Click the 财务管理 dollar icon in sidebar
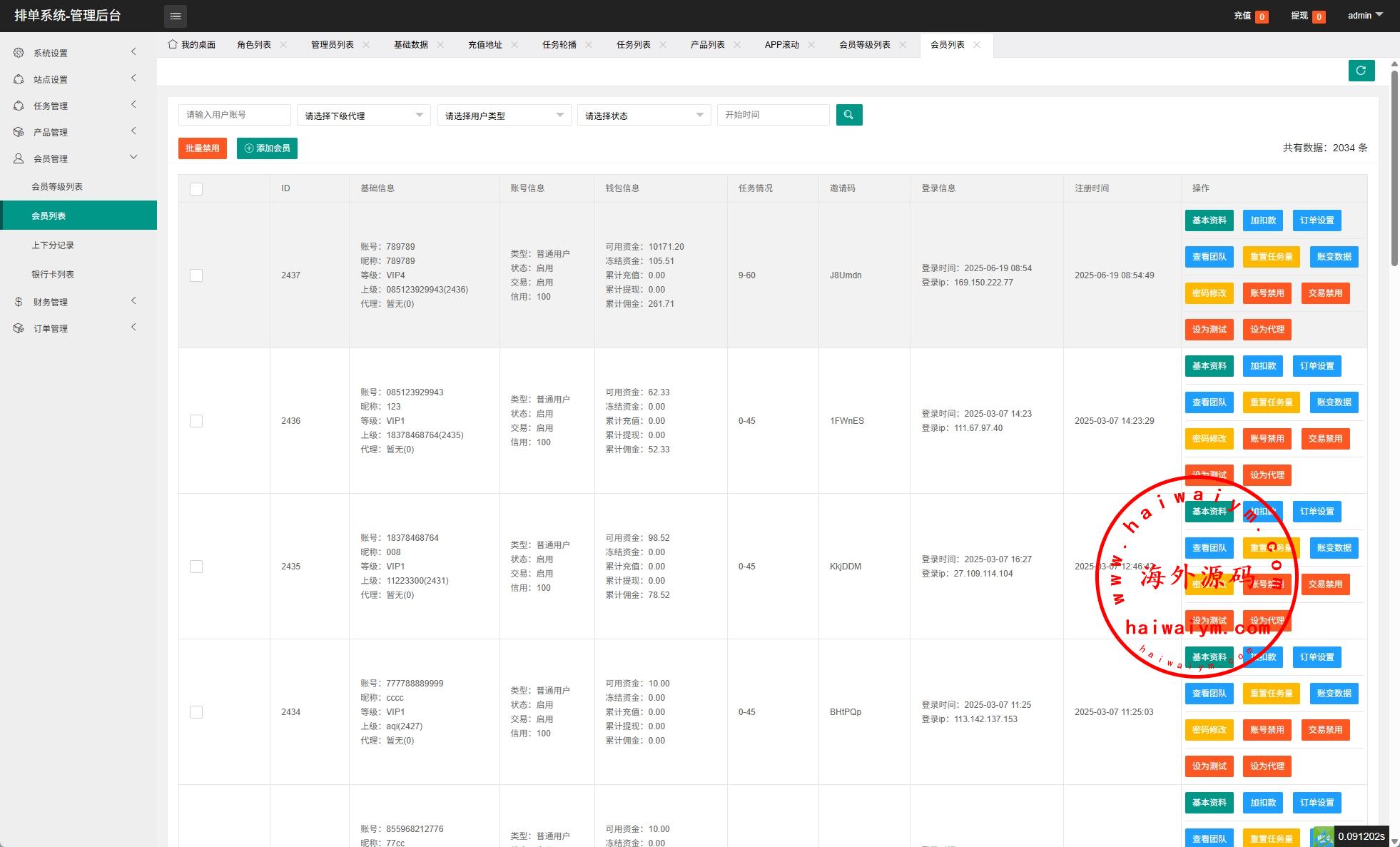 19,302
